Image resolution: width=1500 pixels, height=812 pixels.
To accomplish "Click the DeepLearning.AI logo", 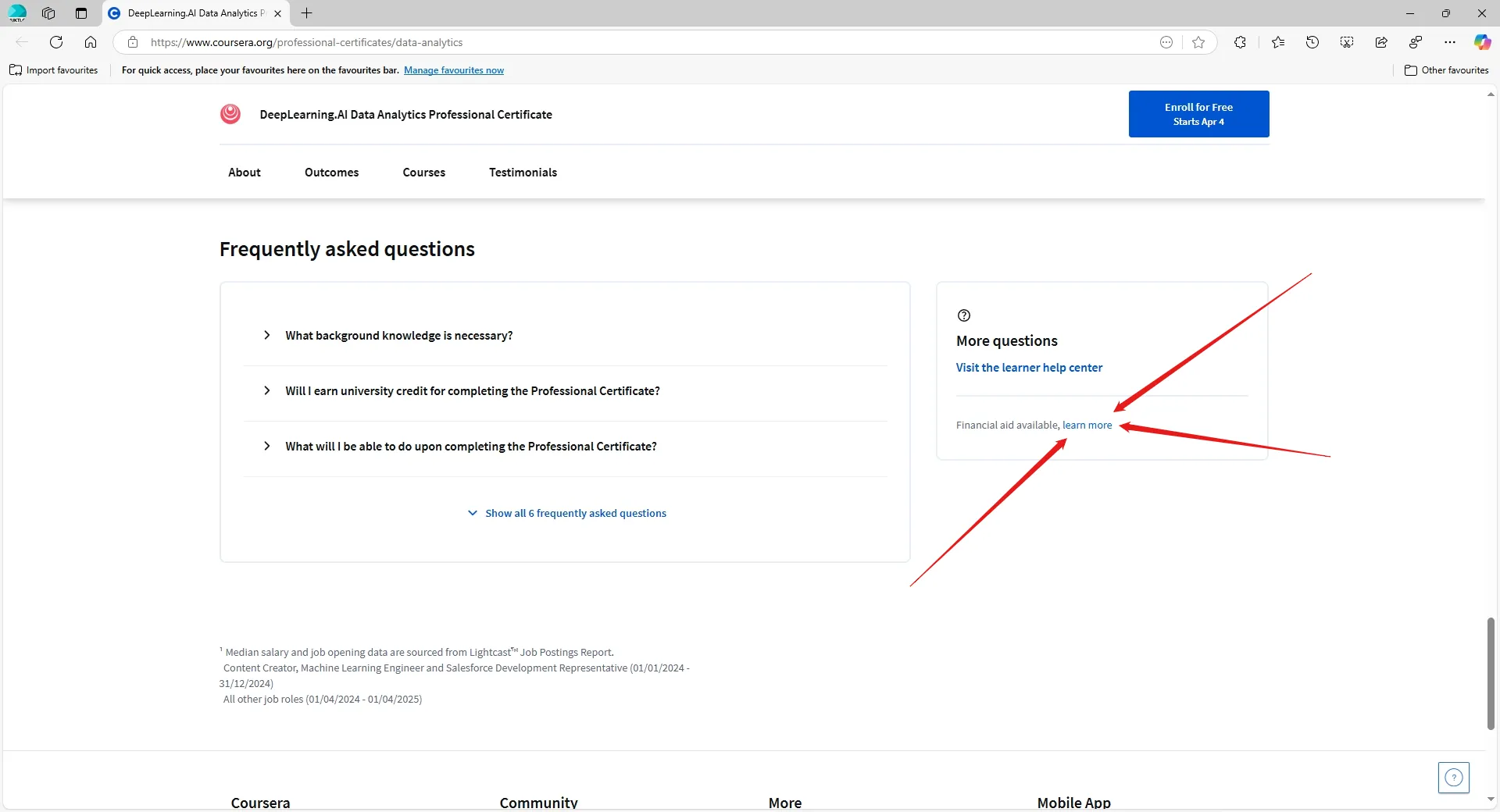I will [230, 114].
